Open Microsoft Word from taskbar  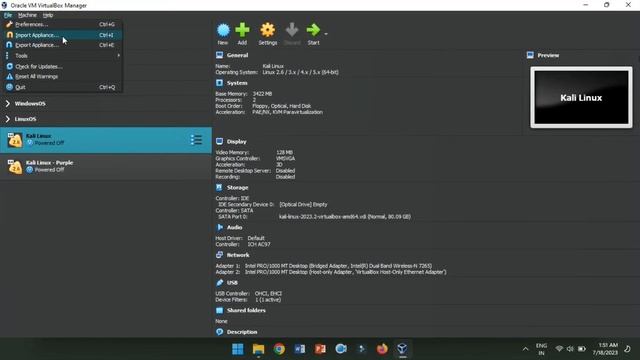pos(300,349)
